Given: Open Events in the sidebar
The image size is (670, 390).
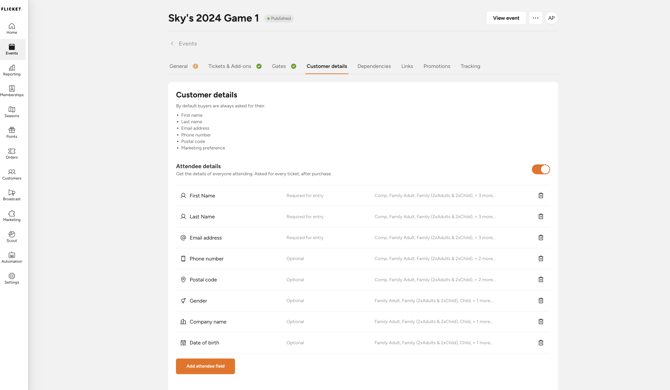Looking at the screenshot, I should (12, 49).
